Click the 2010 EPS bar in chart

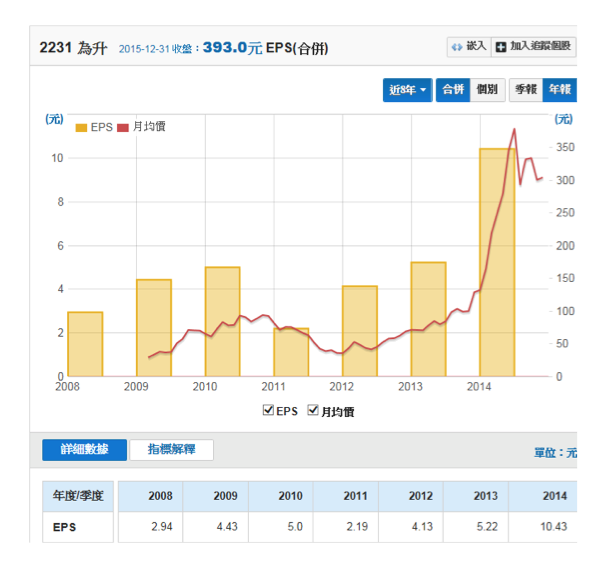[222, 322]
